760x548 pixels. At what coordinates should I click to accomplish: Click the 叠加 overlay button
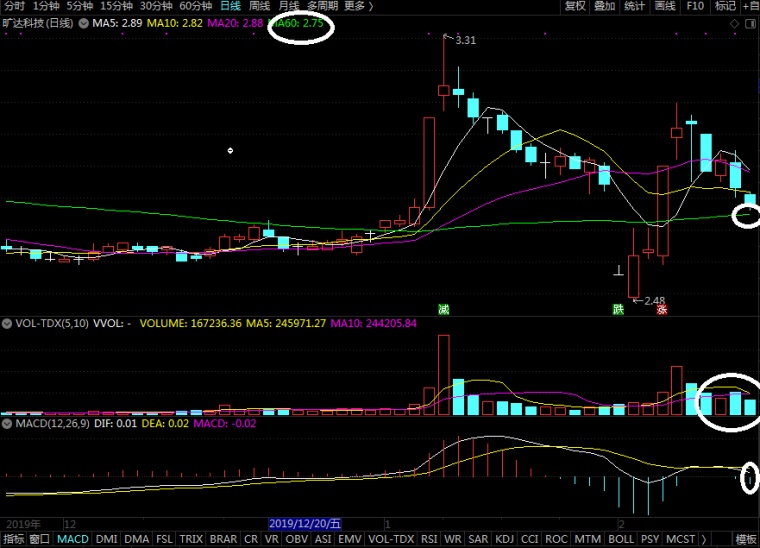coord(605,6)
